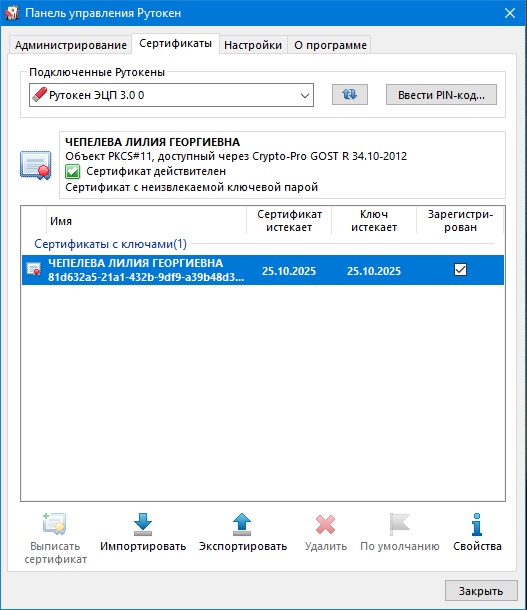The width and height of the screenshot is (527, 610).
Task: Open the Настройки tab
Action: [253, 45]
